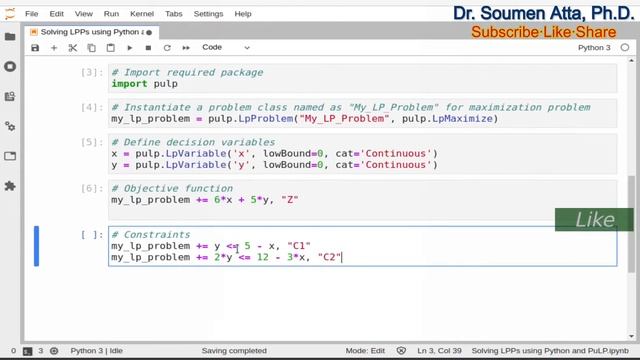Click the scrollbar down arrow
Screen dimensions: 640x360
click(x=631, y=336)
